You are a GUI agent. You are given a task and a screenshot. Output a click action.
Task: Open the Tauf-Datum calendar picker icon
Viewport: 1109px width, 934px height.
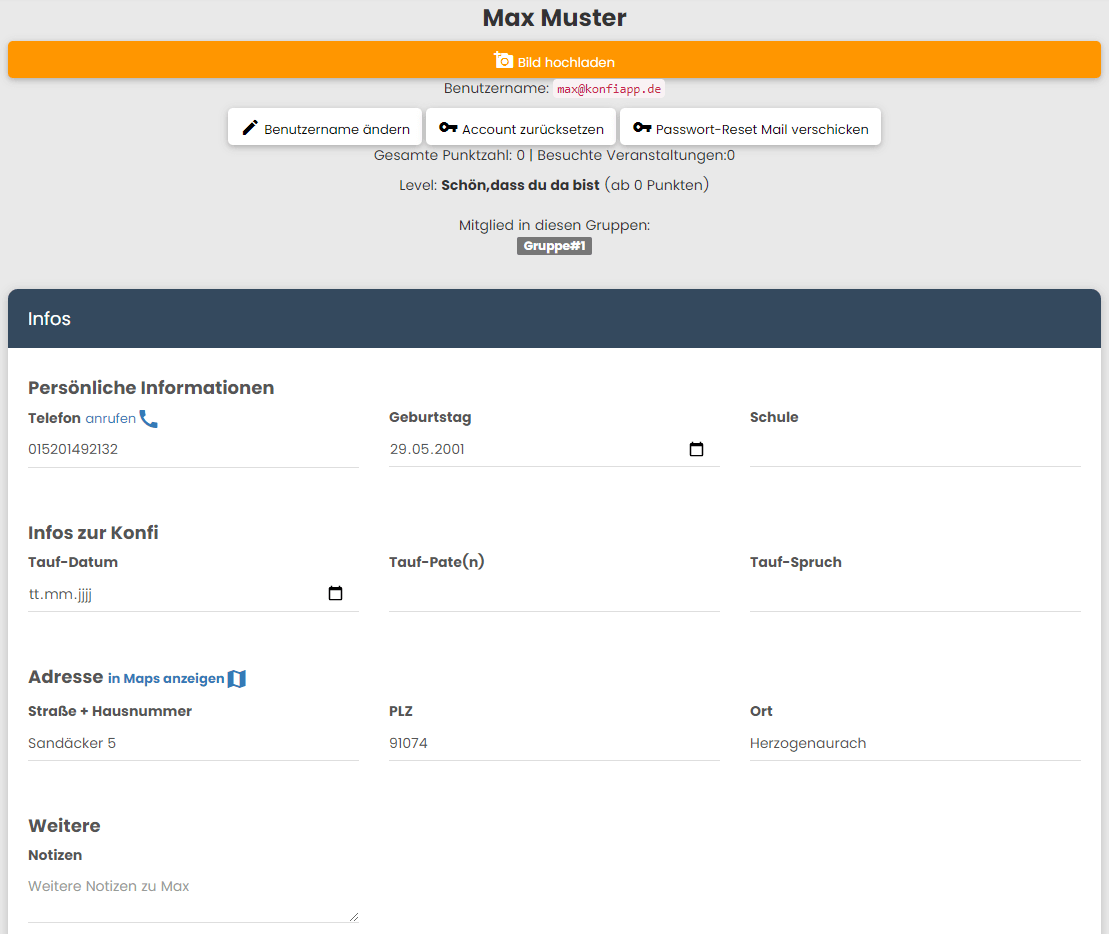(x=336, y=594)
